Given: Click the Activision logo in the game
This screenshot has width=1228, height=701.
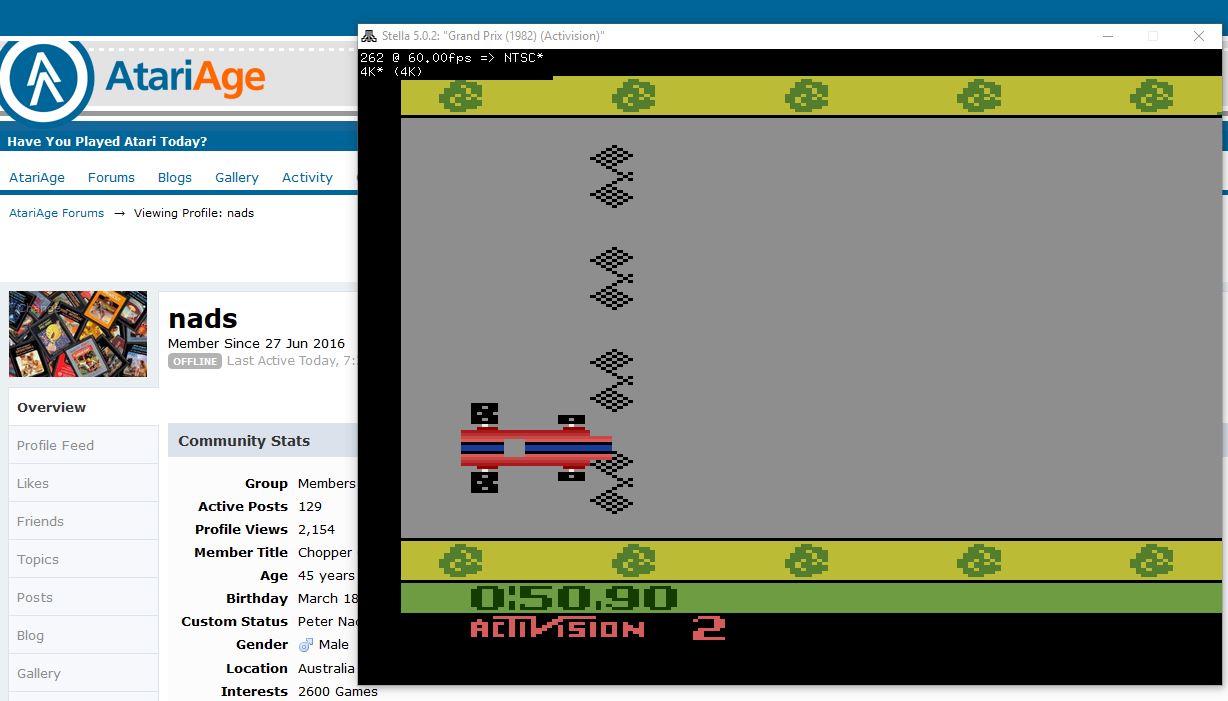Looking at the screenshot, I should (x=557, y=628).
